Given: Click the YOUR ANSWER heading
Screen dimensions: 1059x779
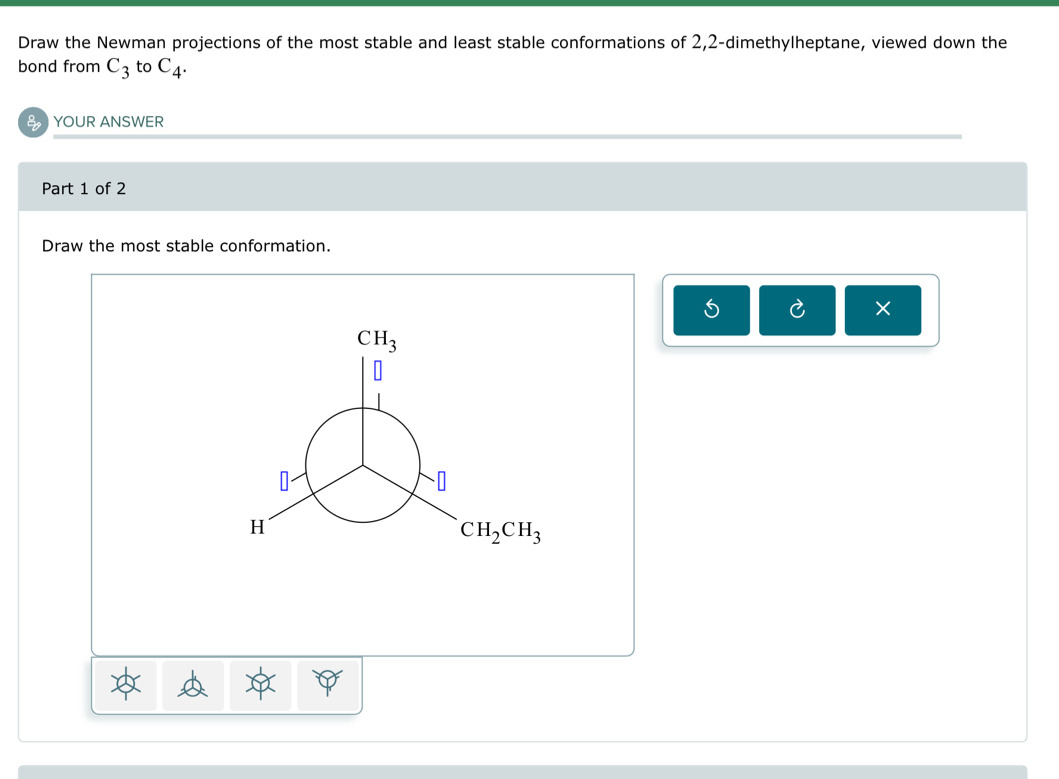Looking at the screenshot, I should tap(109, 122).
